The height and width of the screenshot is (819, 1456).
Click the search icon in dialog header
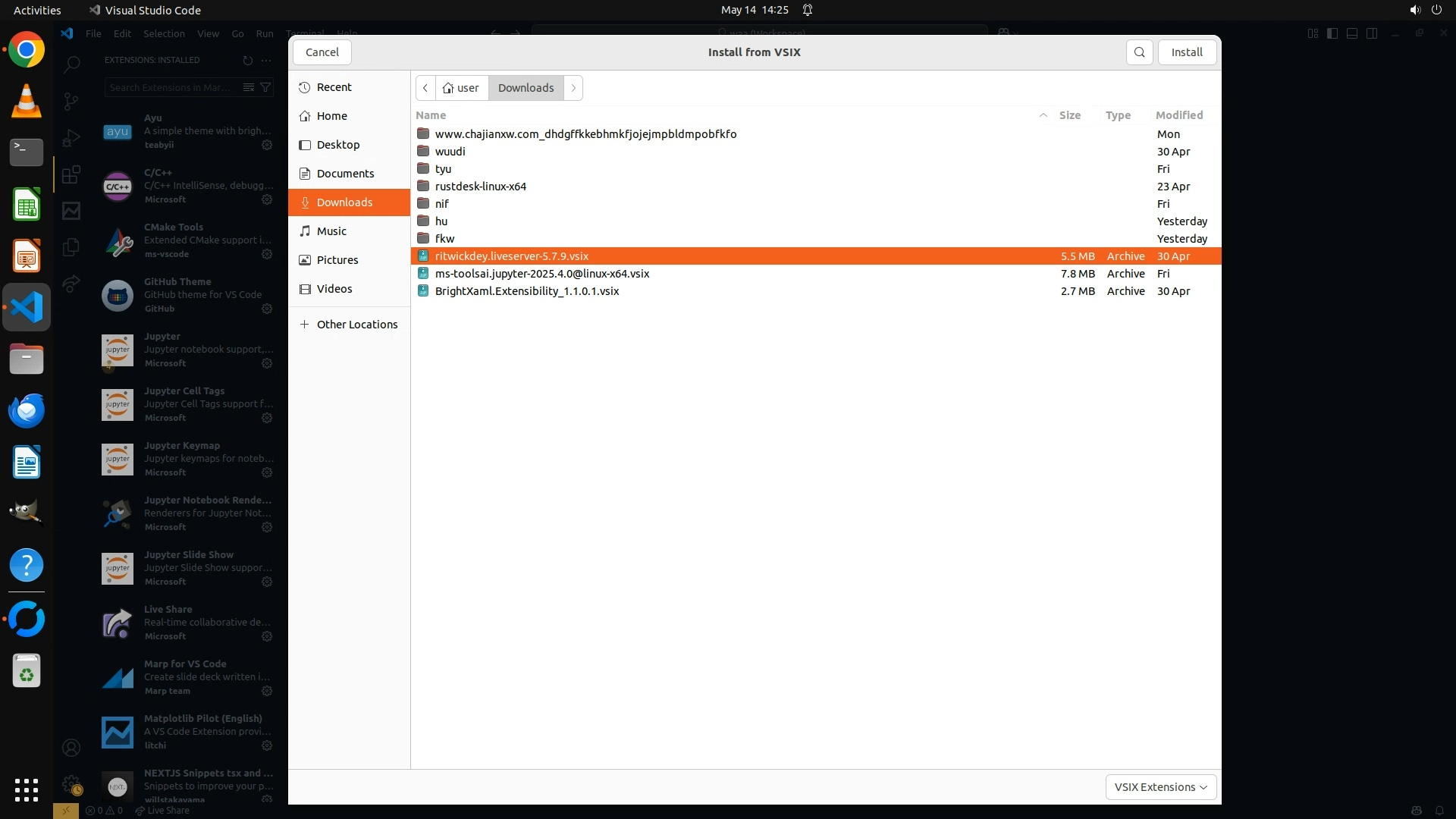pos(1139,52)
